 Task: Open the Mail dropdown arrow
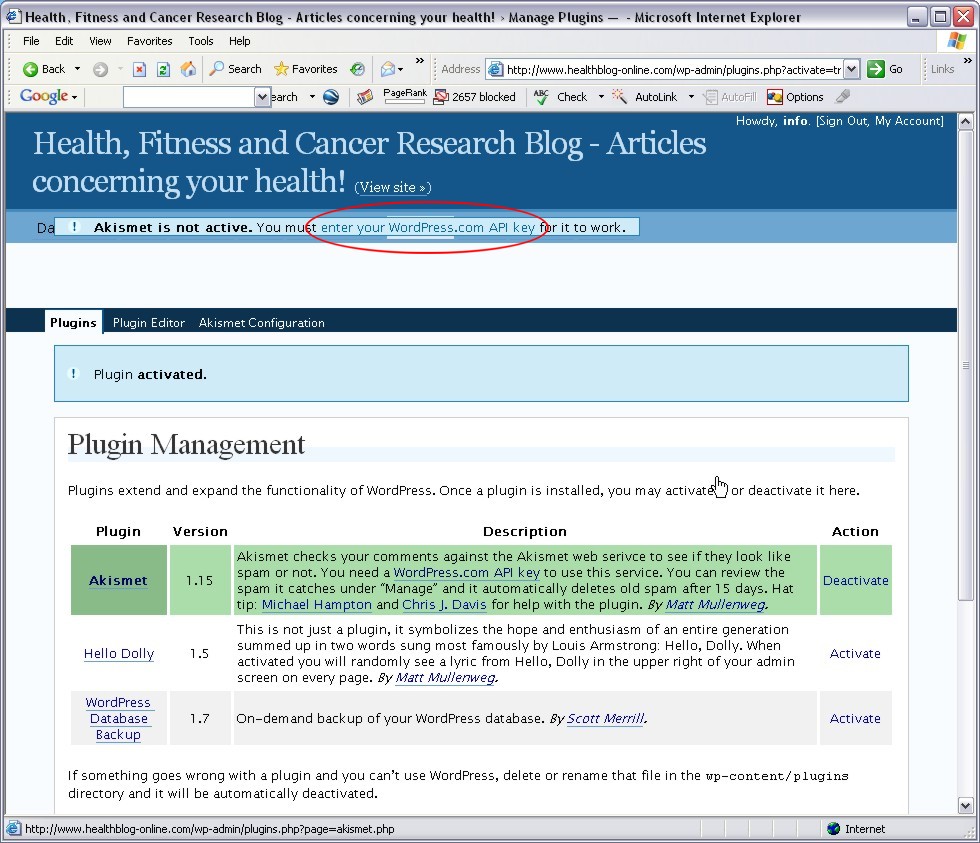coord(401,69)
